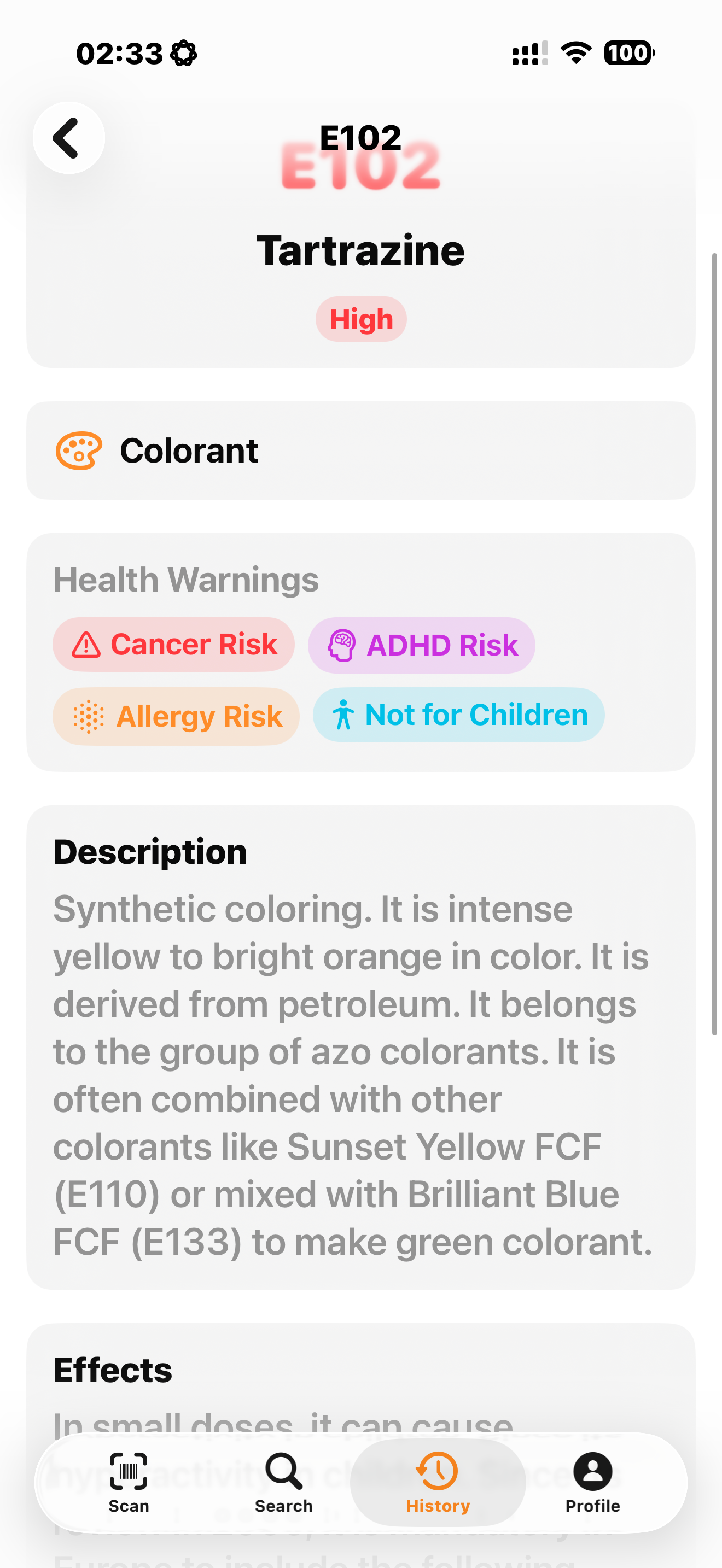The image size is (722, 1568).
Task: Select the ADHD Risk tag
Action: point(421,645)
